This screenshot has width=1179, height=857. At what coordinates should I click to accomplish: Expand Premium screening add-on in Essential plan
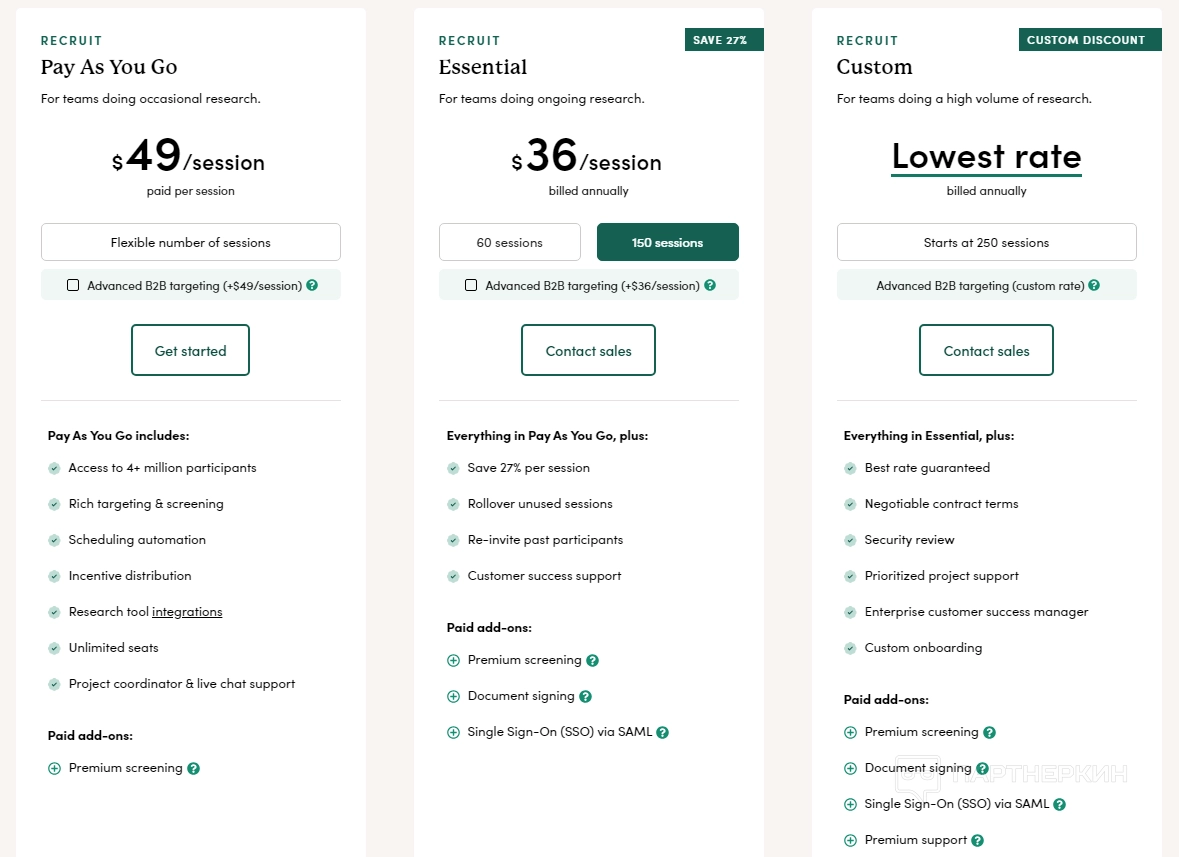click(454, 660)
